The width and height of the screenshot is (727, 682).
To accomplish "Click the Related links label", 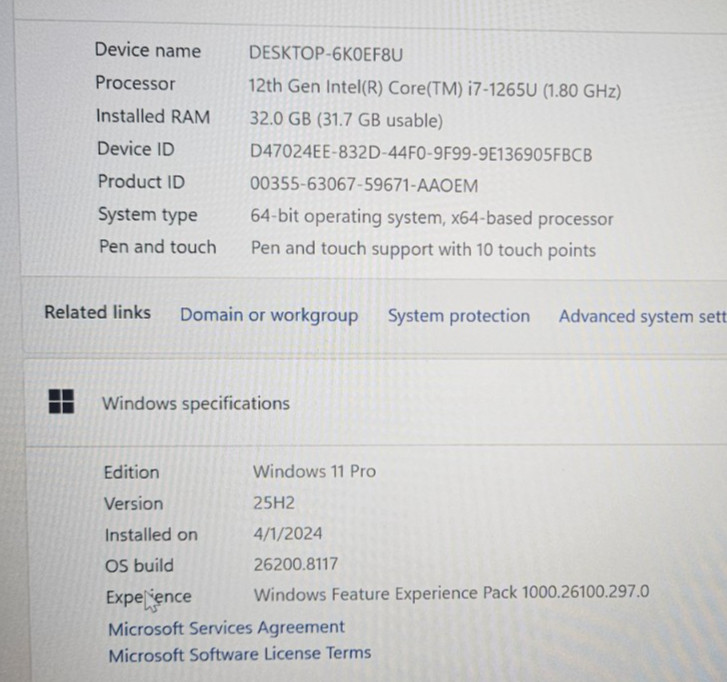I will point(97,312).
